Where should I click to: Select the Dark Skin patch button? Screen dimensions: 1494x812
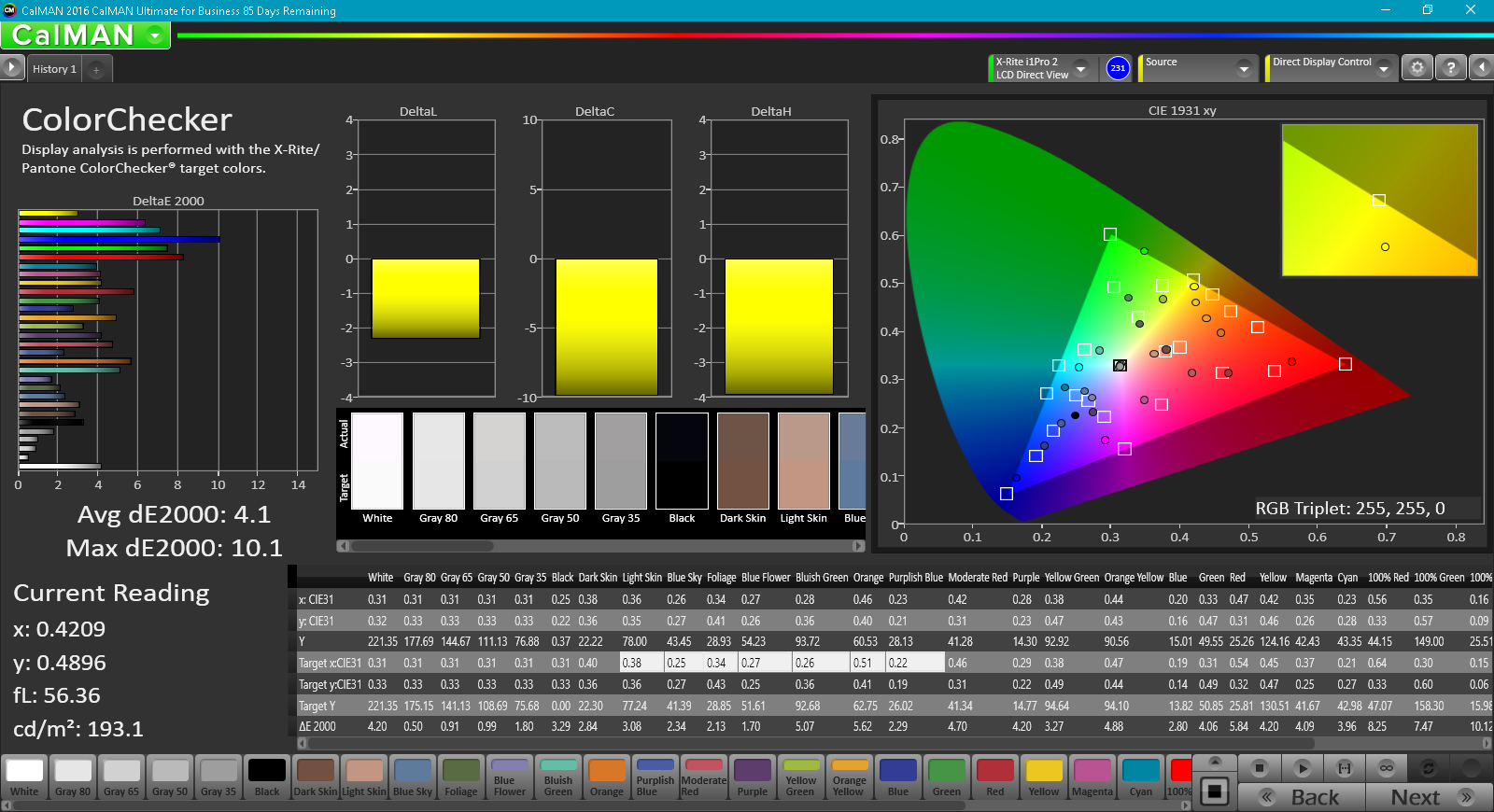[x=316, y=777]
